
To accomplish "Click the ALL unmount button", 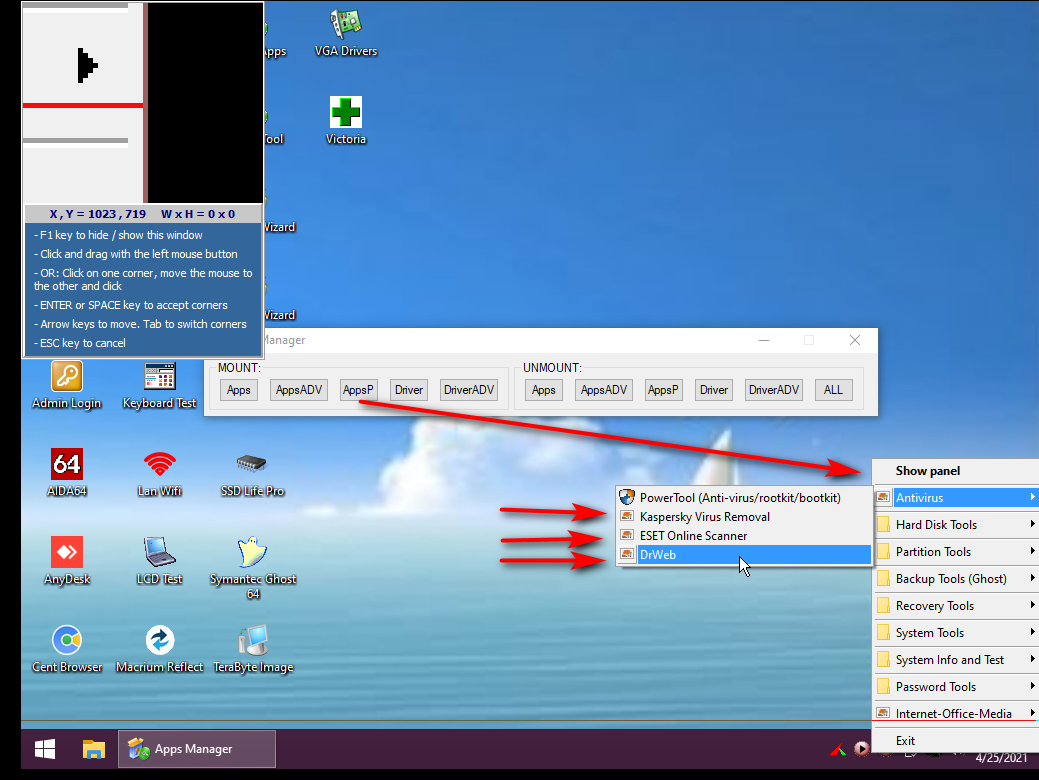I will (x=834, y=390).
